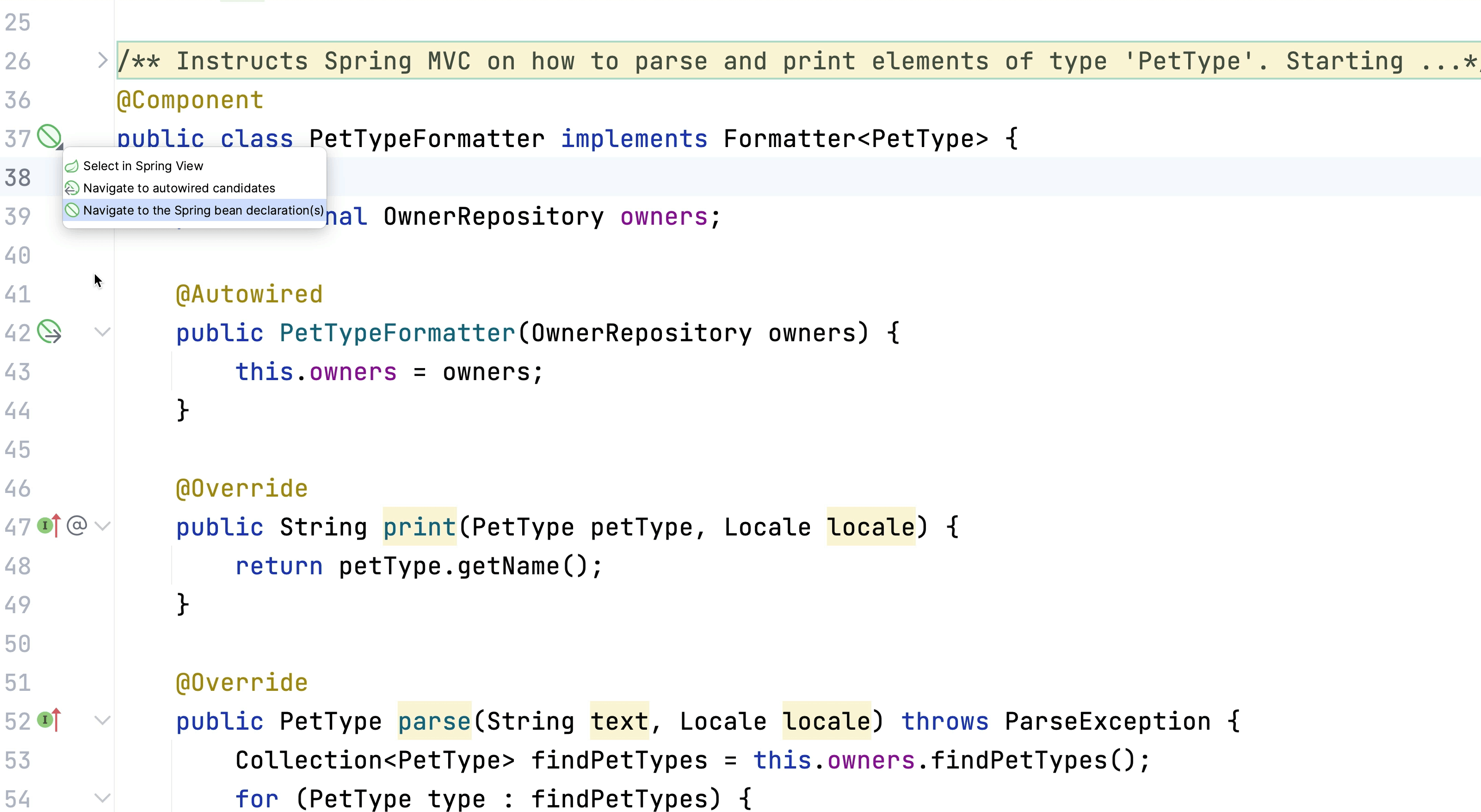1481x812 pixels.
Task: Expand the folded Javadoc comment on line 26
Action: click(x=102, y=60)
